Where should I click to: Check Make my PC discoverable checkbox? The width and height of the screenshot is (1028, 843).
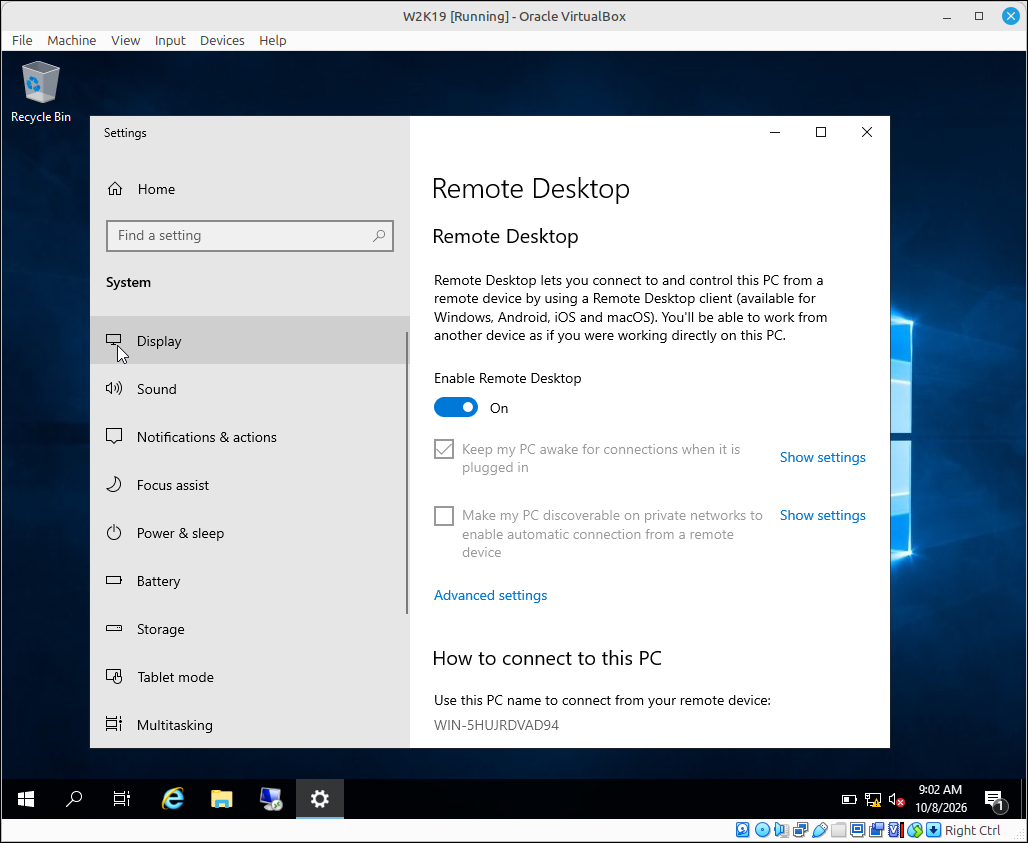coord(444,516)
